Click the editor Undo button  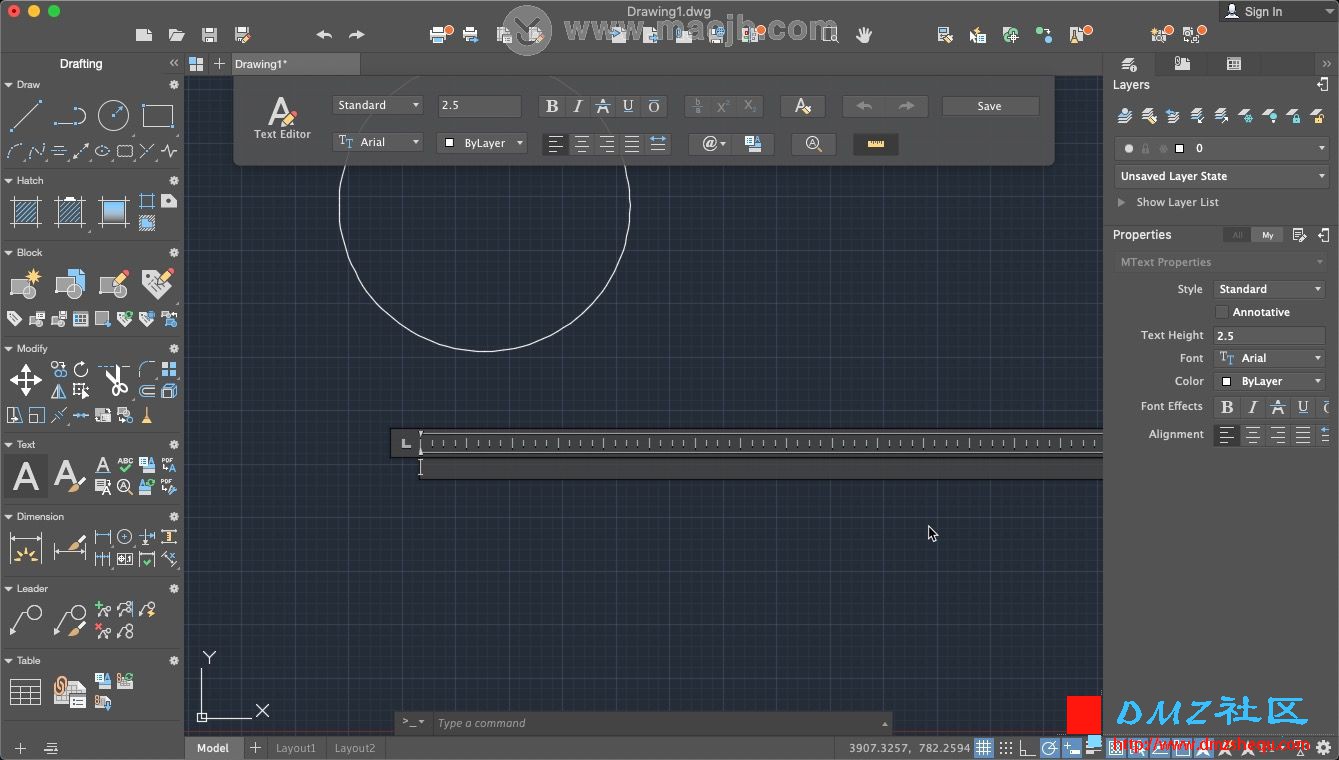point(864,106)
